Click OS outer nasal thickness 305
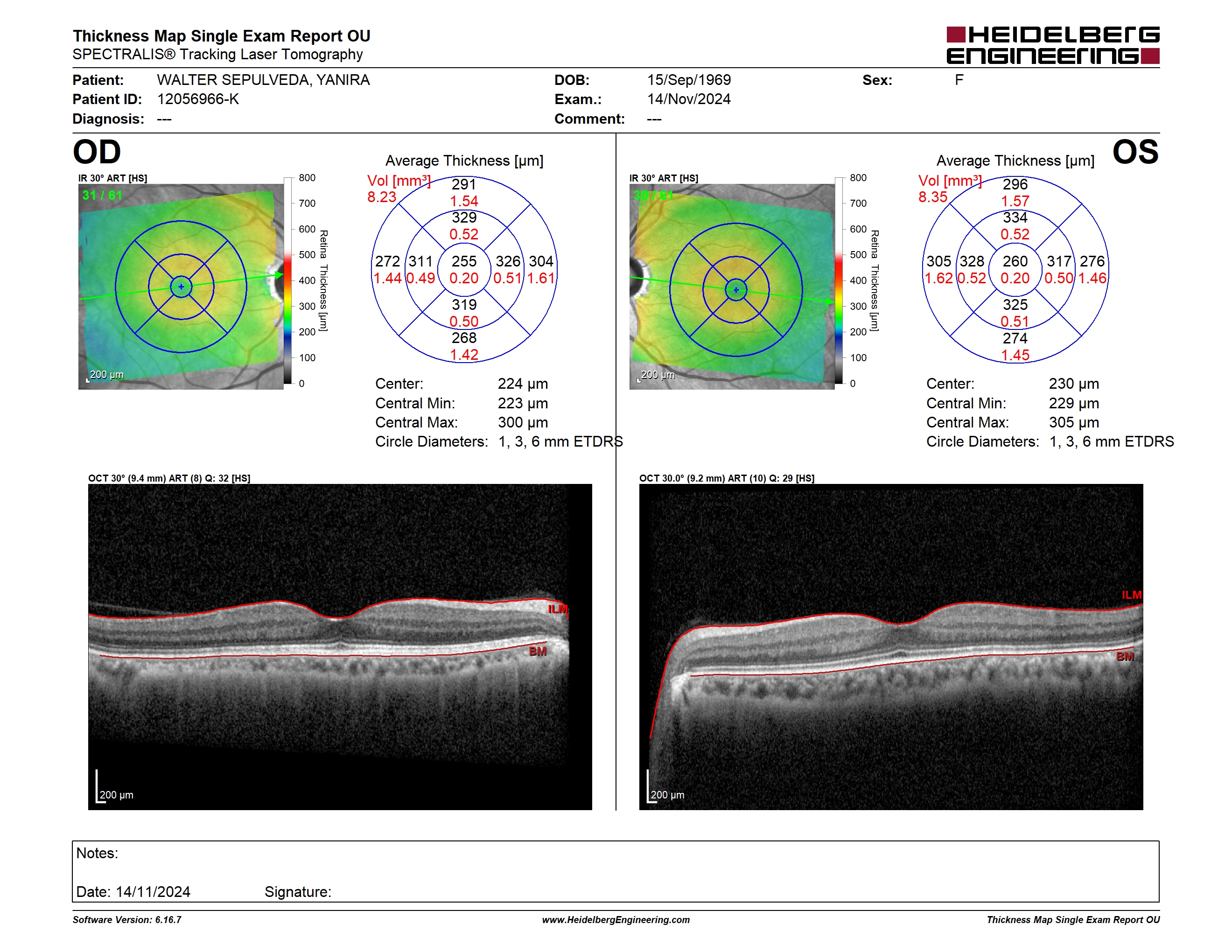Image resolution: width=1232 pixels, height=952 pixels. 938,261
